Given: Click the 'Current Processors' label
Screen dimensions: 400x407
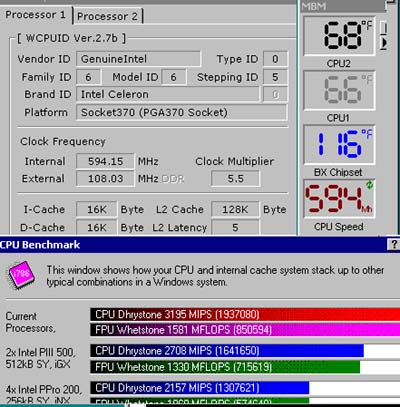Looking at the screenshot, I should click(x=30, y=322).
